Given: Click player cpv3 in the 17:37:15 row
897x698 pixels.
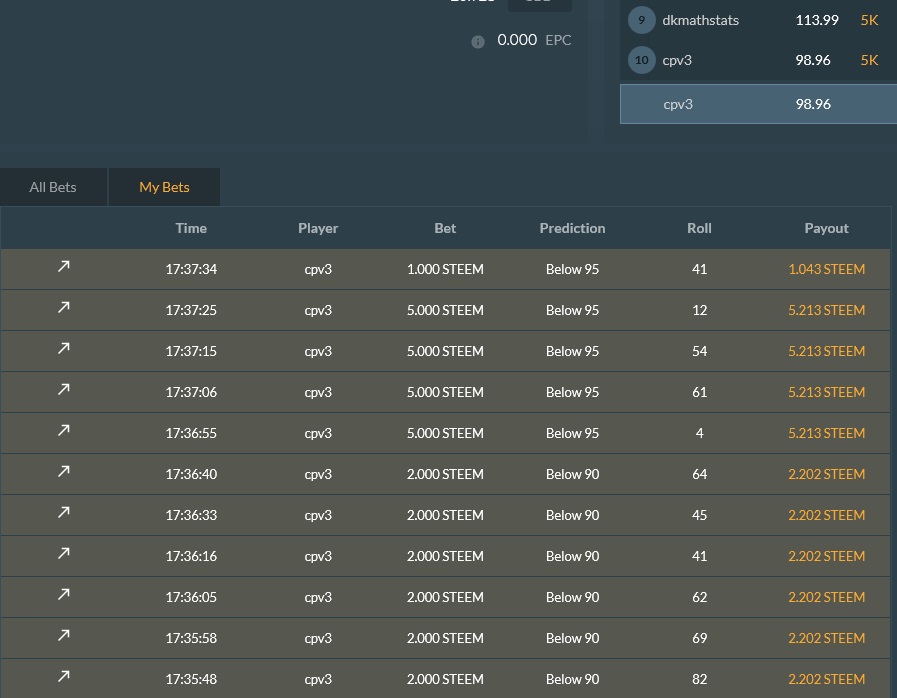Looking at the screenshot, I should pos(318,351).
